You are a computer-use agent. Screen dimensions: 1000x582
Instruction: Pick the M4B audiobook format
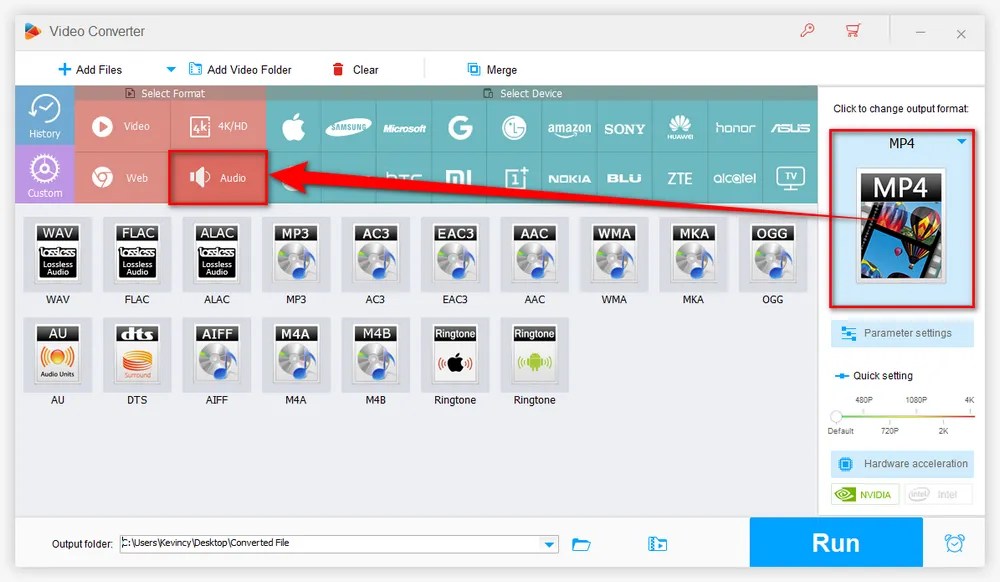point(376,354)
